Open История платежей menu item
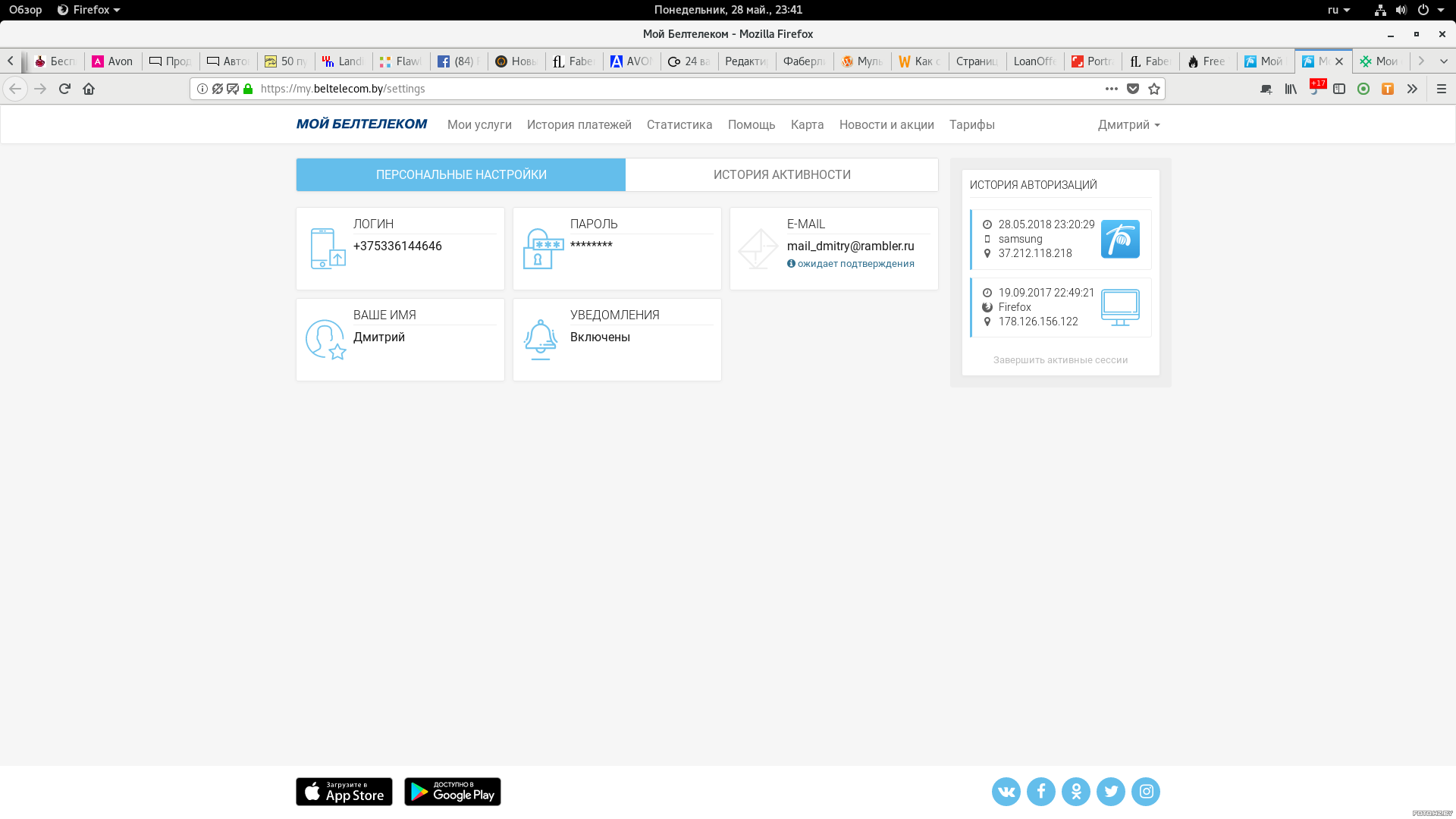 tap(579, 124)
